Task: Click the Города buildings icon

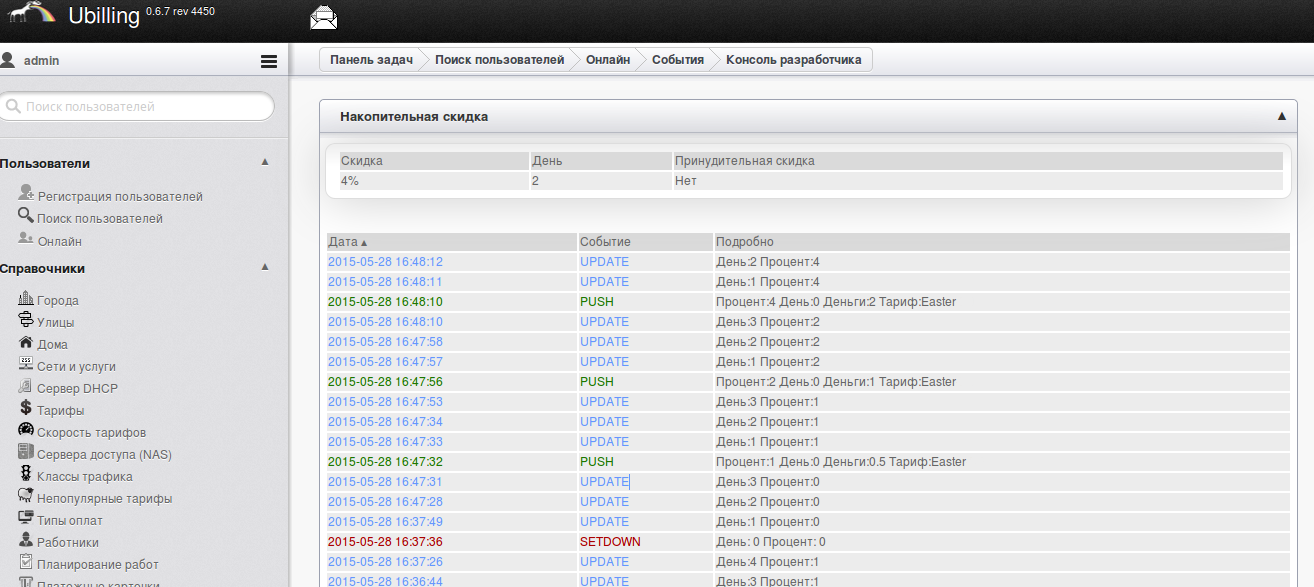Action: [x=26, y=299]
